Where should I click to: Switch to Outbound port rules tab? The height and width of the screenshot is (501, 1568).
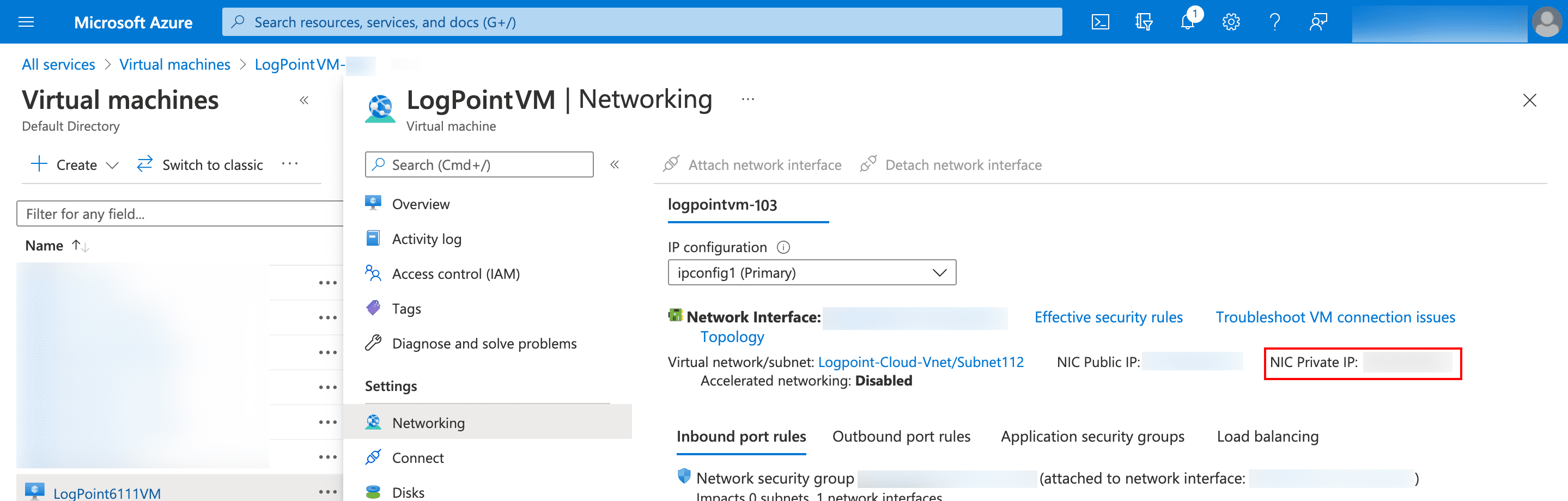[x=901, y=436]
